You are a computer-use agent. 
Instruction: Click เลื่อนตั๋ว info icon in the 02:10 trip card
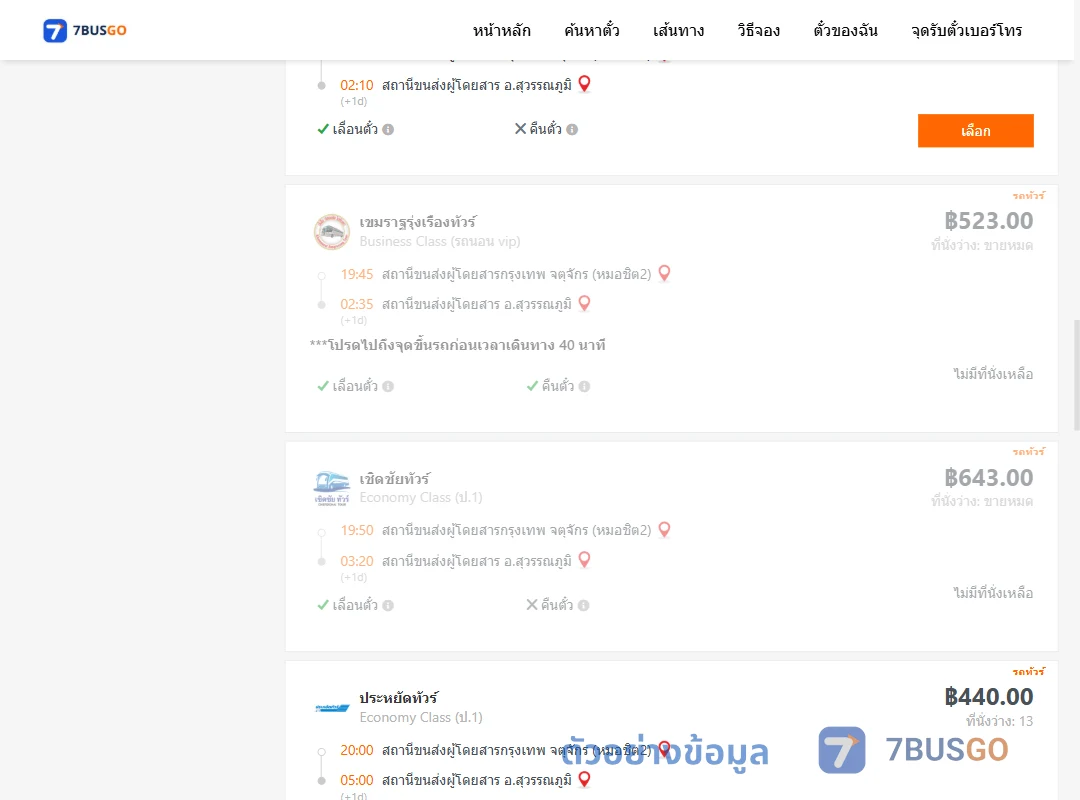pos(388,130)
